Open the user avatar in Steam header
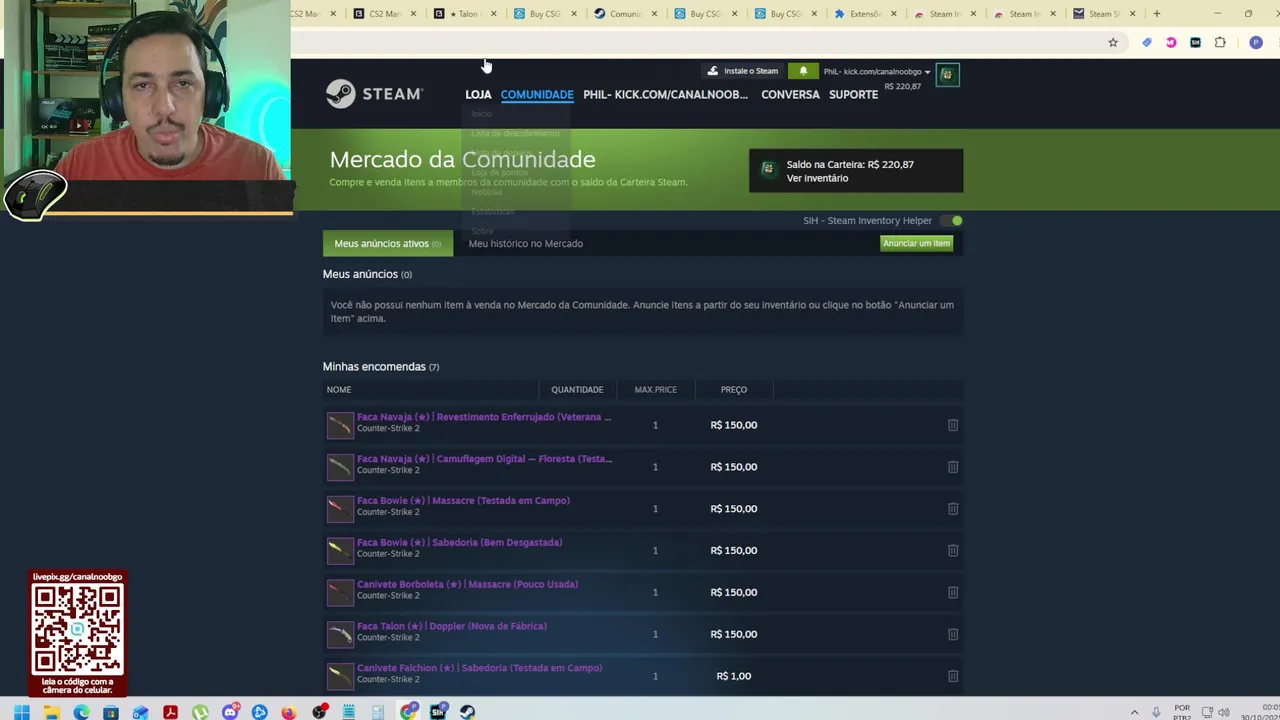Viewport: 1280px width, 720px height. (947, 74)
